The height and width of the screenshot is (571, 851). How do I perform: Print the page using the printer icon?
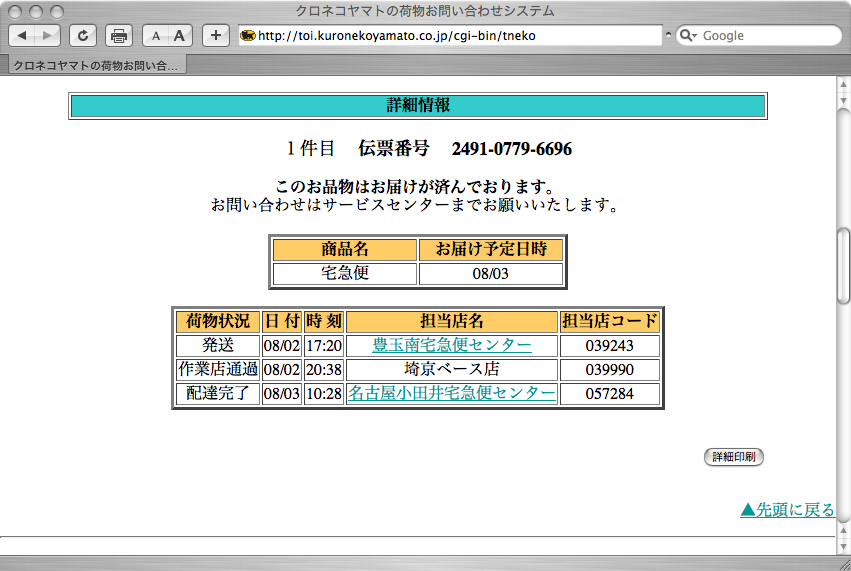(x=119, y=36)
